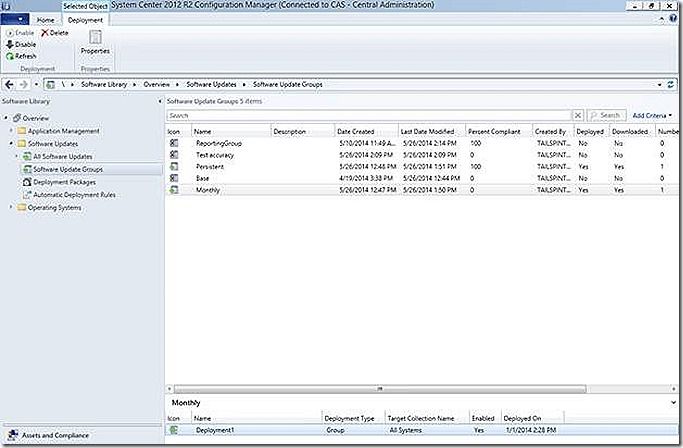Screen dimensions: 683x448
Task: Click the Base row icon
Action: (174, 178)
